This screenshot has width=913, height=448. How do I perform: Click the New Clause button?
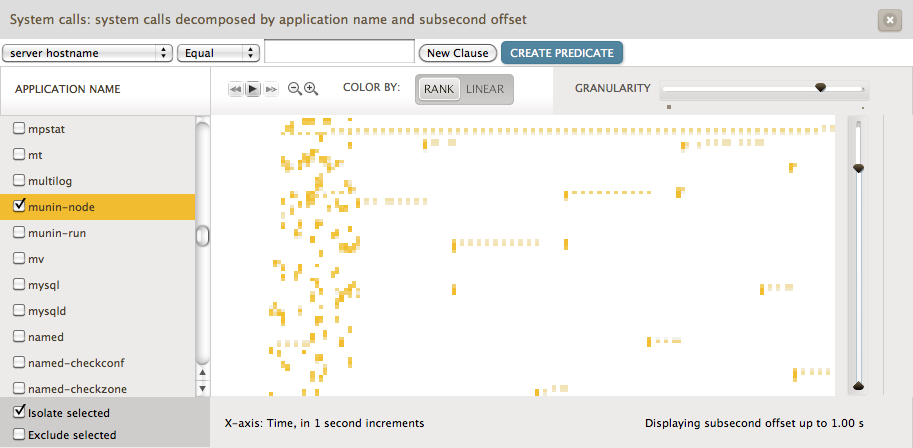point(458,53)
